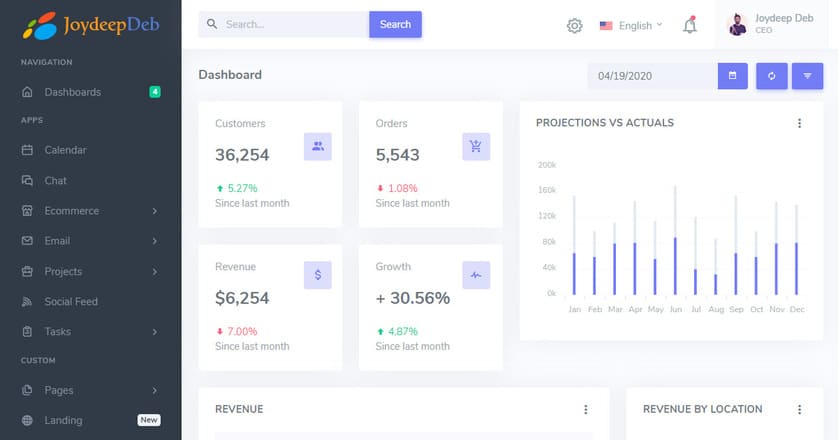The height and width of the screenshot is (440, 838).
Task: Click the Revenue card dollar icon
Action: tap(317, 275)
